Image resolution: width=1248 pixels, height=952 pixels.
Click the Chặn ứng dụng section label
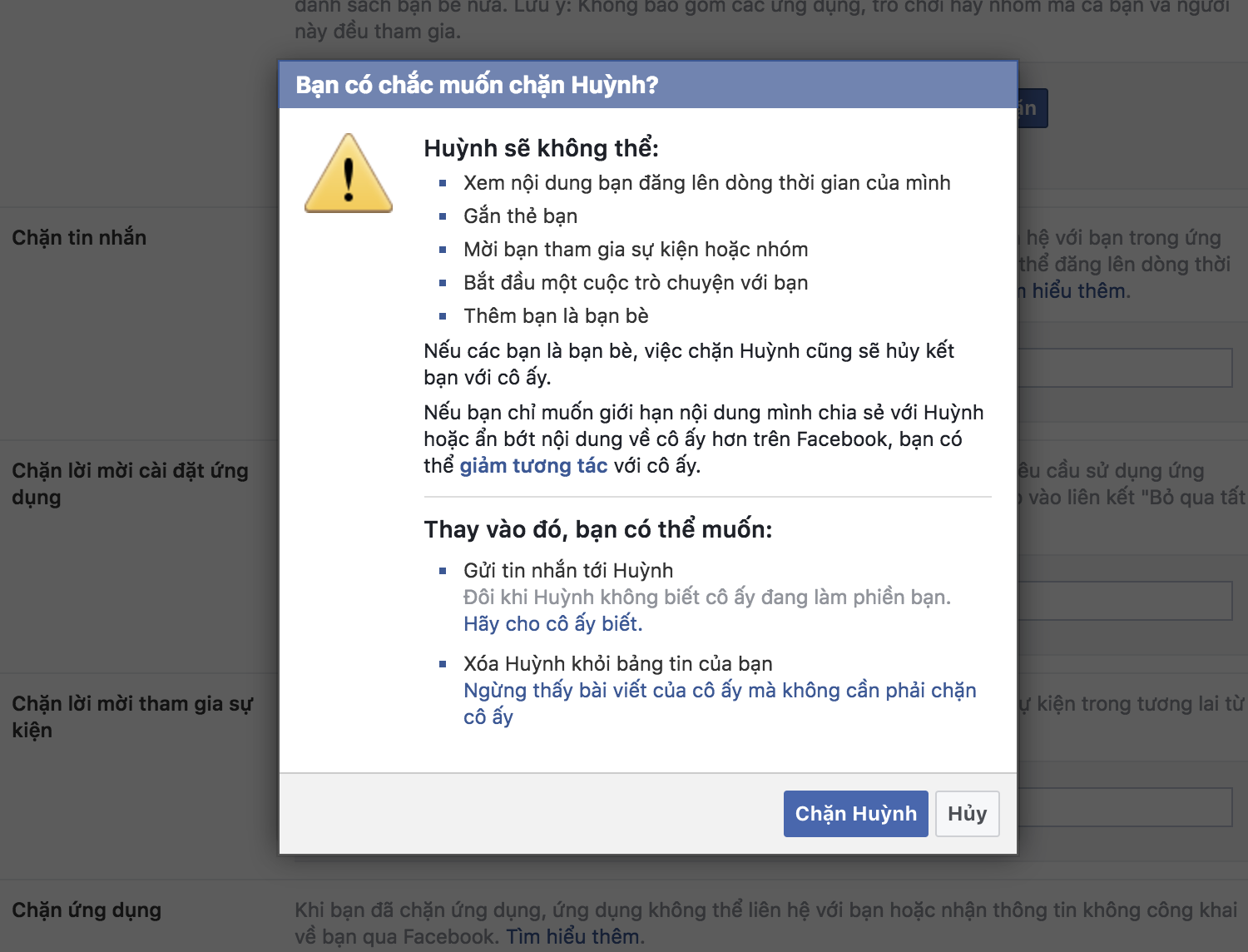tap(87, 910)
